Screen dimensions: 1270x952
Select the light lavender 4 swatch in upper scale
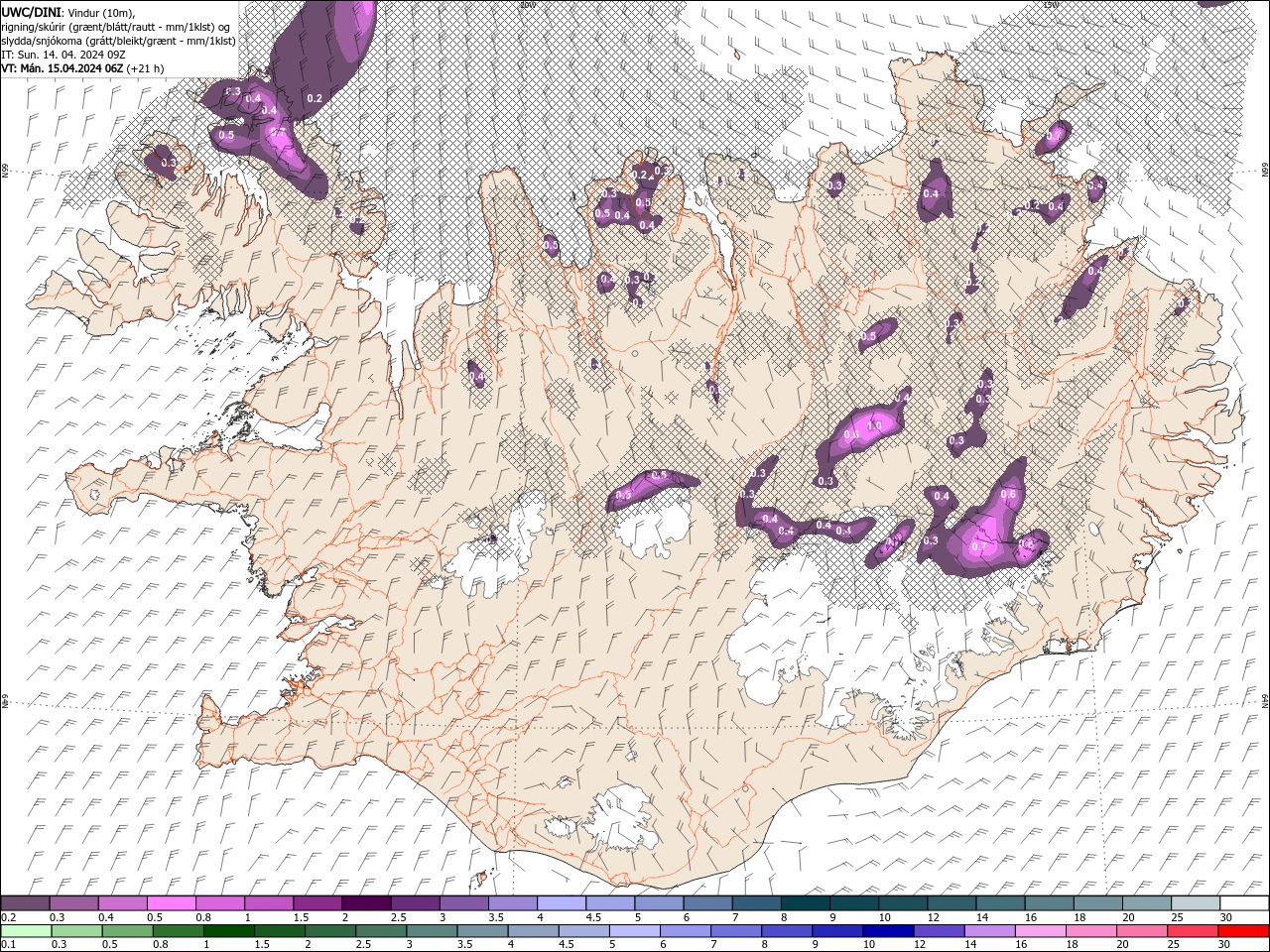562,903
